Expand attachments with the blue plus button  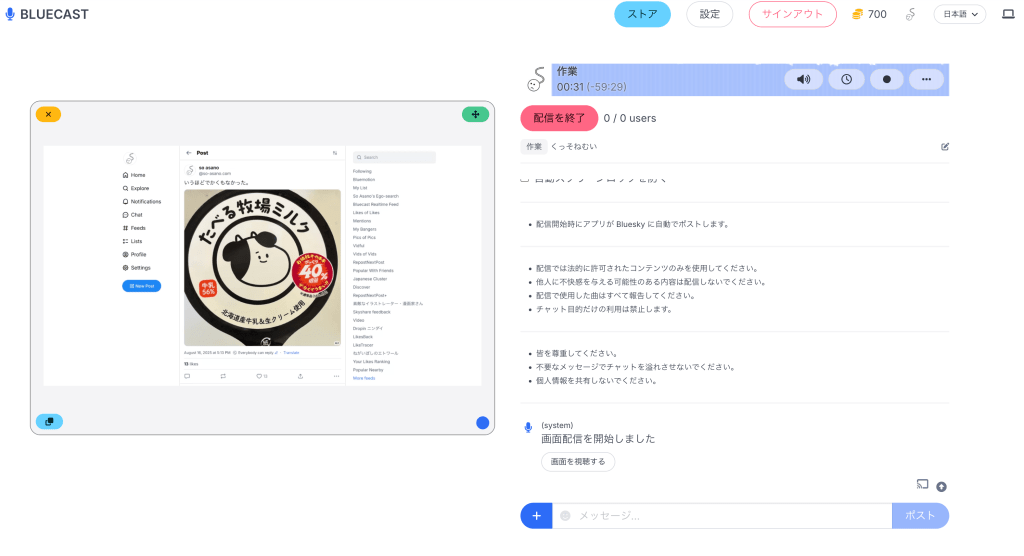536,516
